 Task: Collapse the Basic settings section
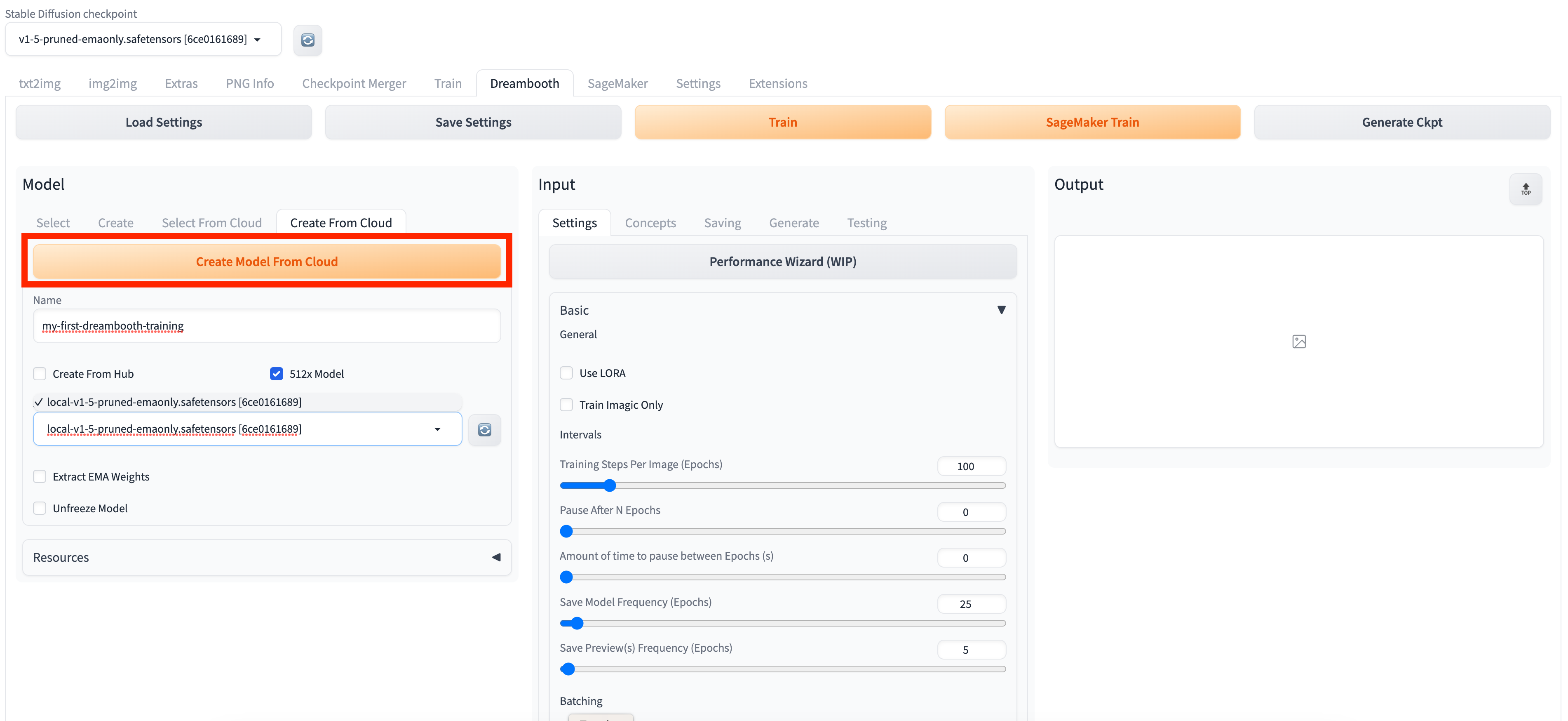[1001, 310]
